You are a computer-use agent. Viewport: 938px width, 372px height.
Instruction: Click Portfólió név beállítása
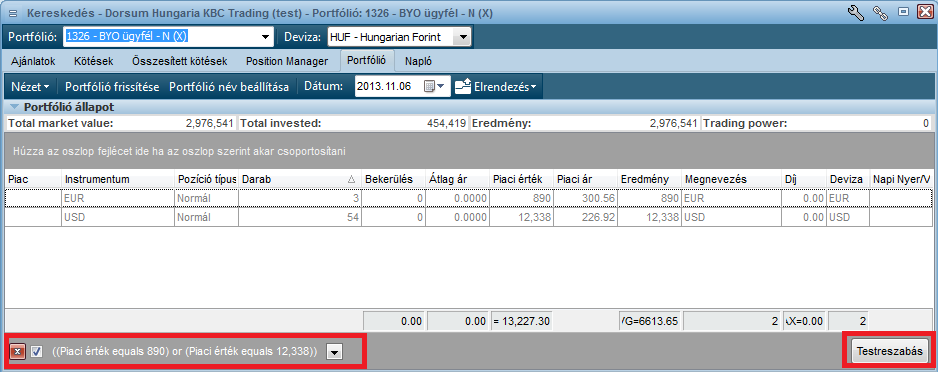click(x=229, y=87)
